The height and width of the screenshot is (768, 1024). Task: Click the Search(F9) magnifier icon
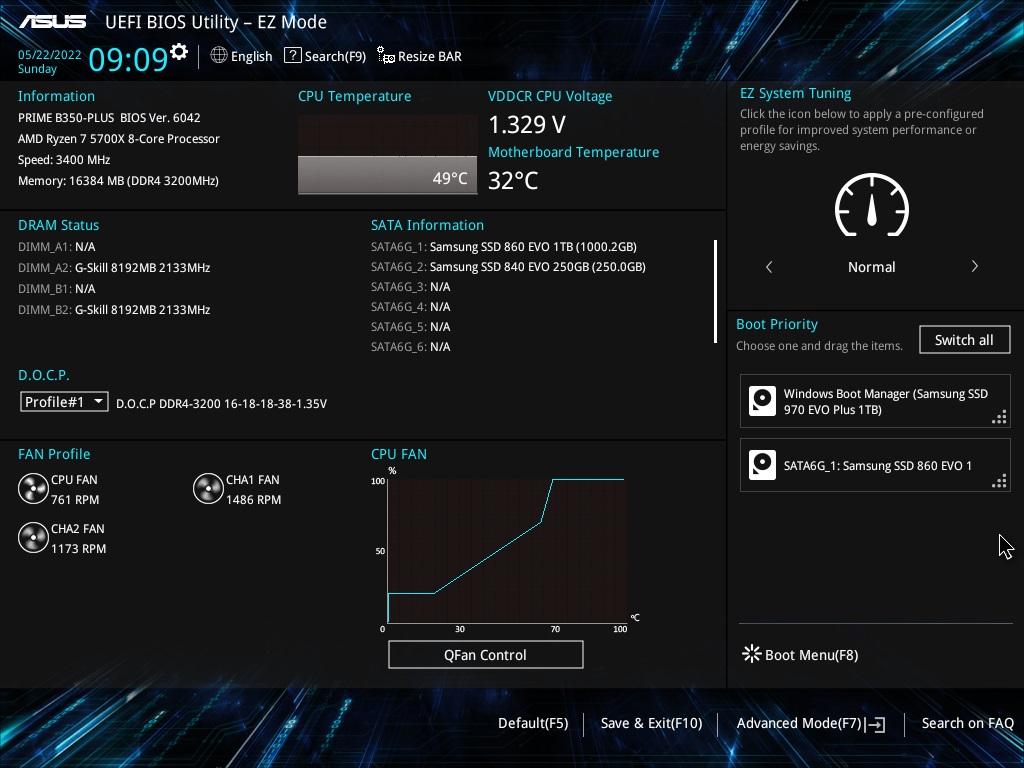(x=291, y=56)
